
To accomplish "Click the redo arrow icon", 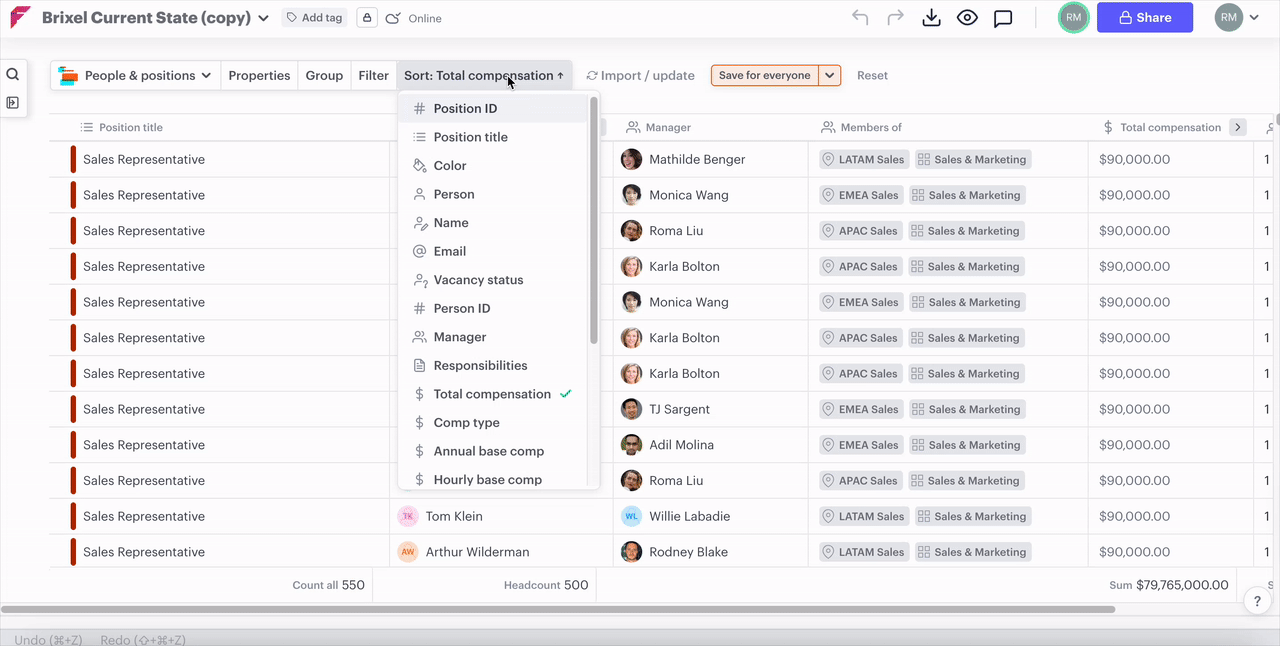I will pyautogui.click(x=895, y=18).
